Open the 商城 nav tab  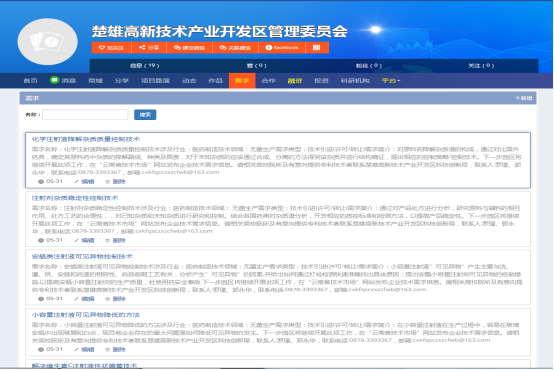[95, 81]
